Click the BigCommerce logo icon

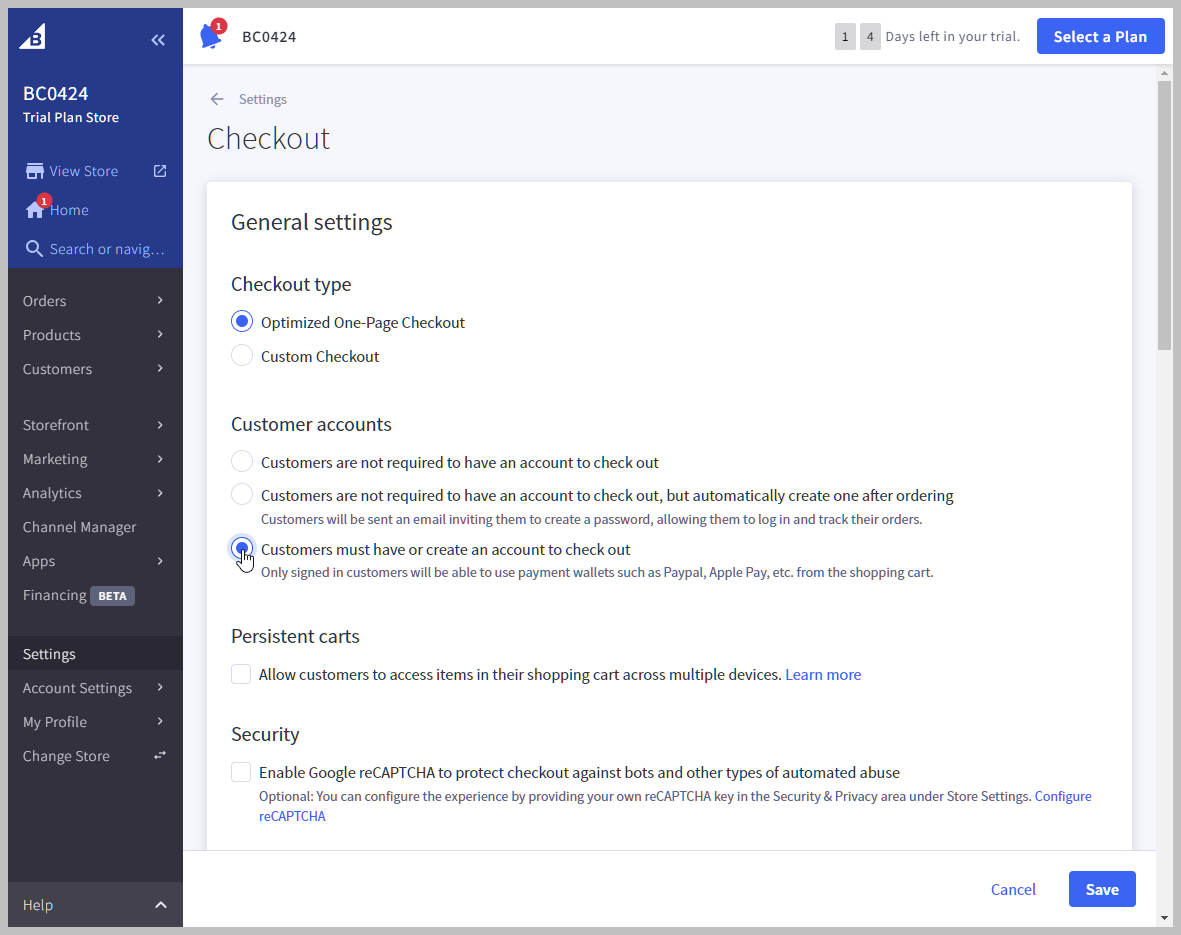click(33, 37)
